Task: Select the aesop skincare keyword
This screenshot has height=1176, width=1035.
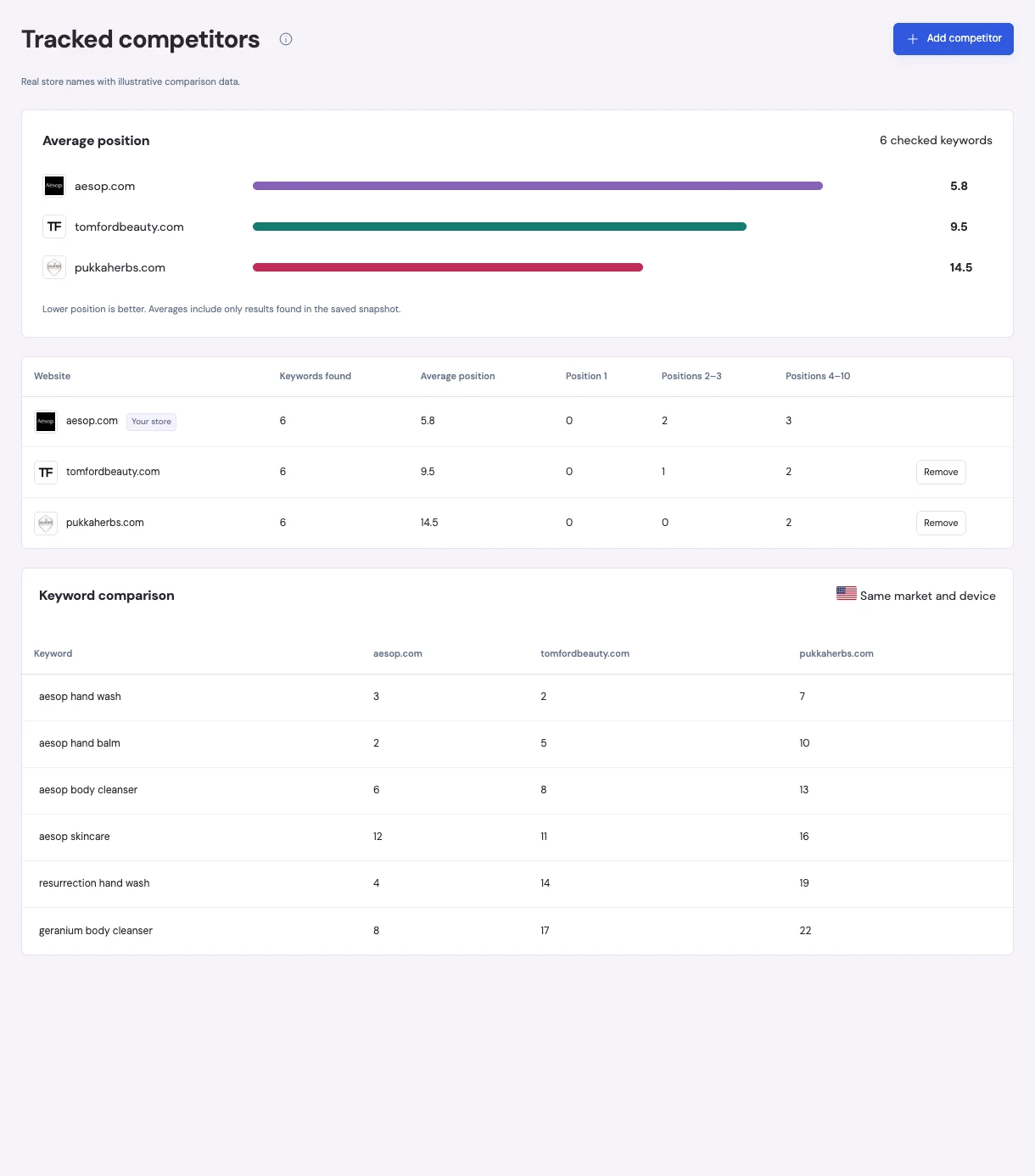Action: point(75,837)
